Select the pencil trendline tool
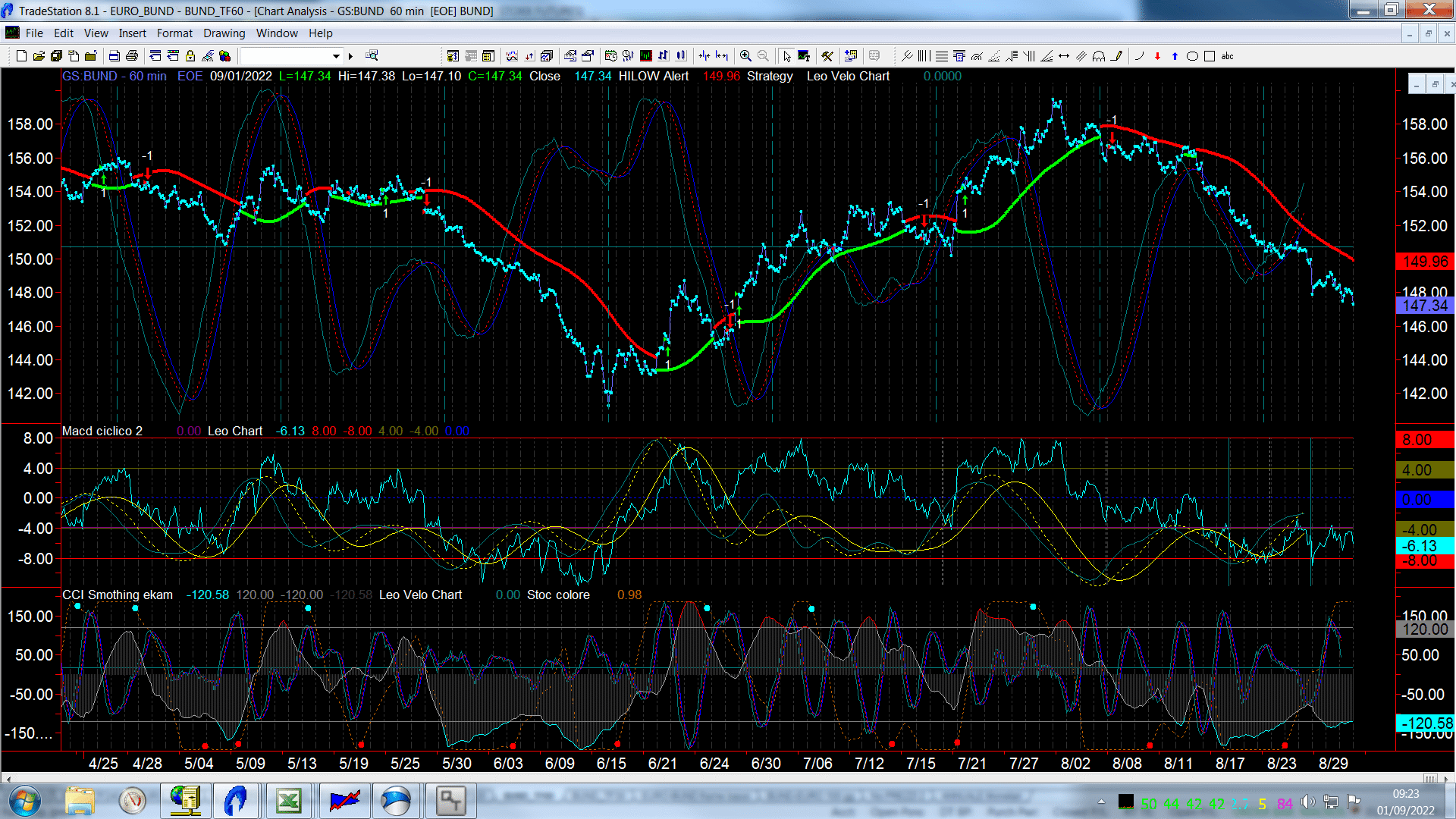The width and height of the screenshot is (1456, 819). point(1116,56)
